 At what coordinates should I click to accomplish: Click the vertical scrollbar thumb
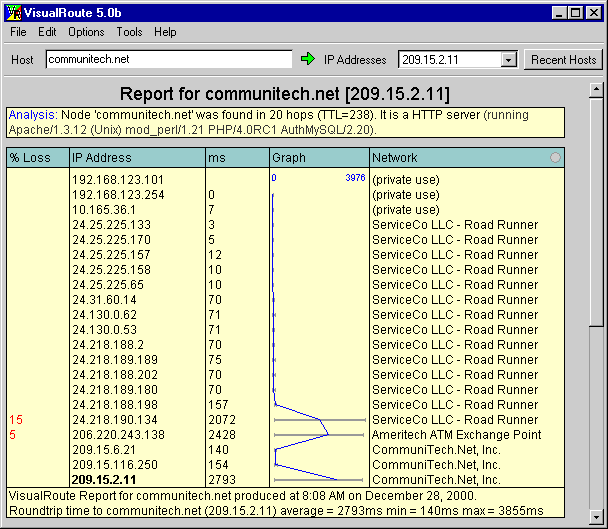coord(596,212)
